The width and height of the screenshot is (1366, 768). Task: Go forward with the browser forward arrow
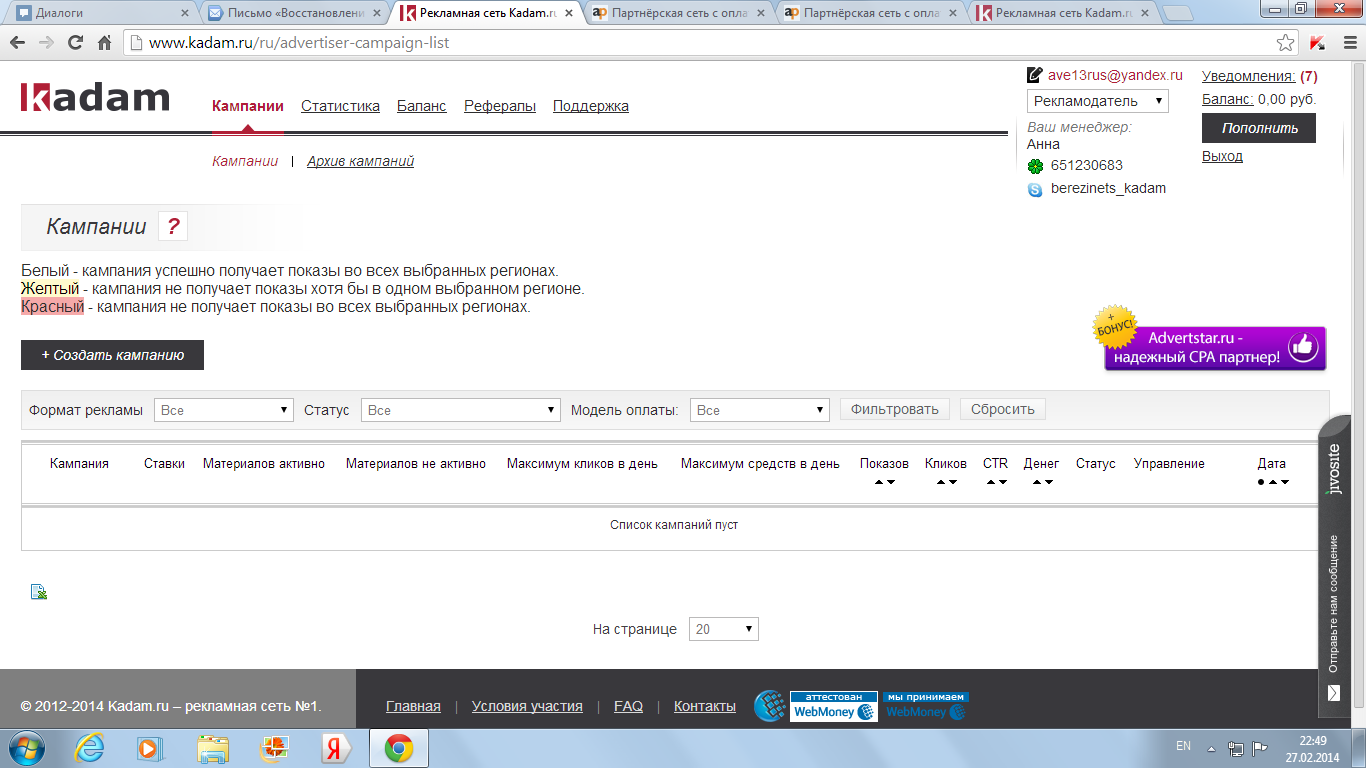click(x=46, y=43)
